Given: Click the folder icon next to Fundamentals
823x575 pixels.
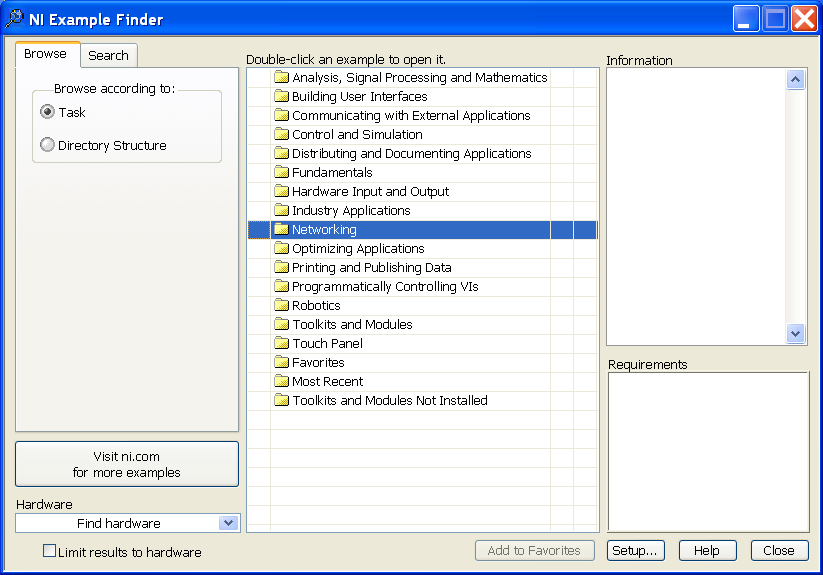Looking at the screenshot, I should [x=281, y=173].
